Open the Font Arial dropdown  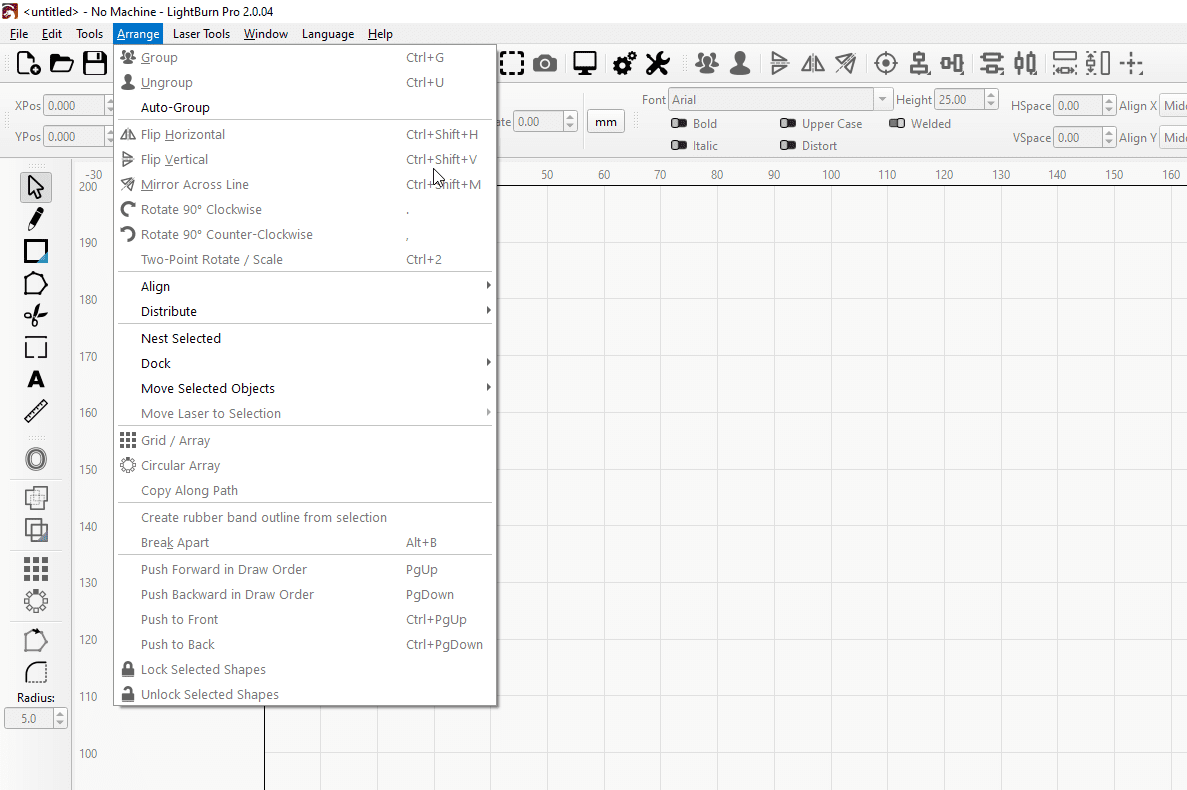point(882,99)
